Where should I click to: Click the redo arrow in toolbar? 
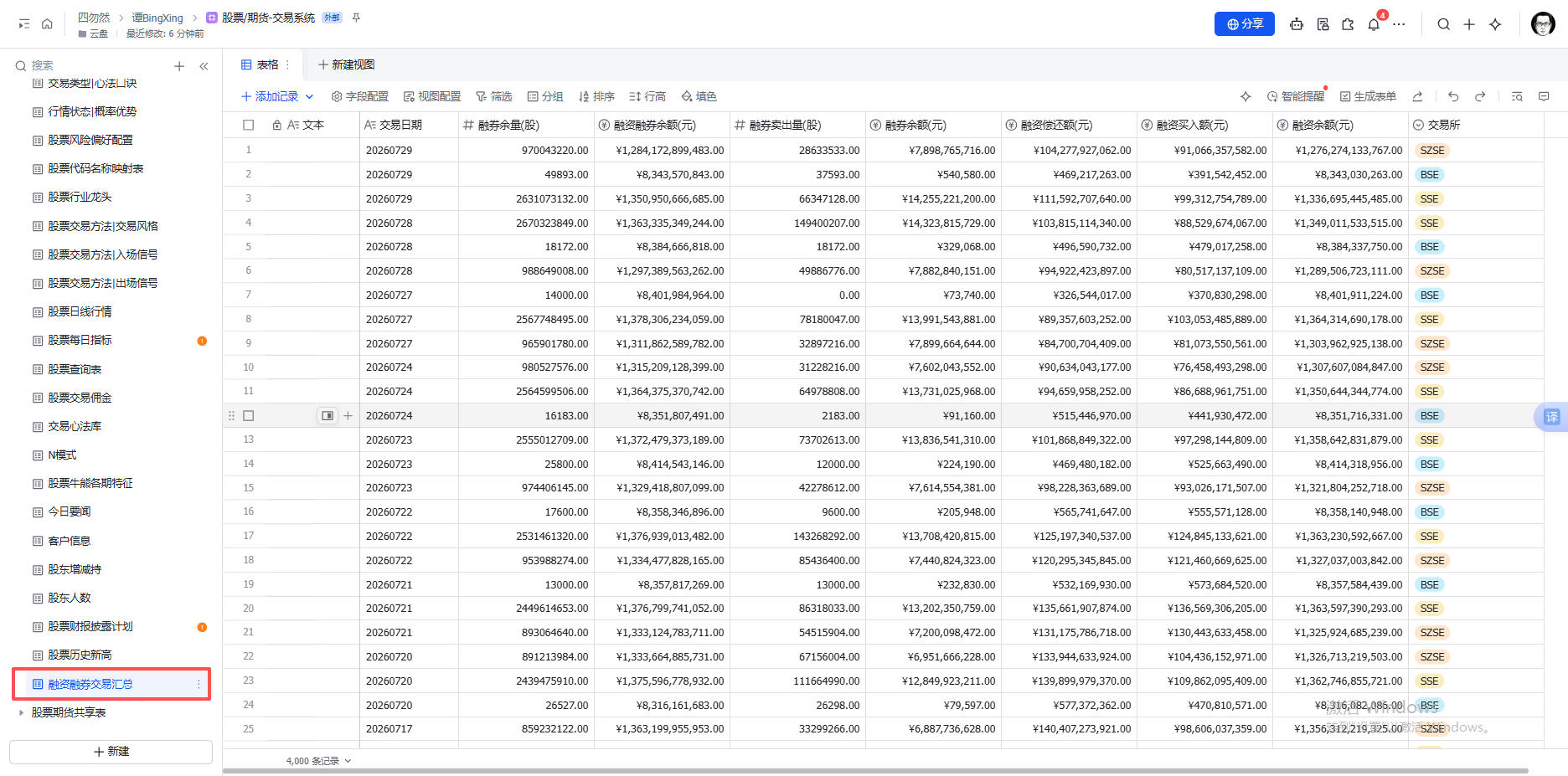pyautogui.click(x=1480, y=97)
